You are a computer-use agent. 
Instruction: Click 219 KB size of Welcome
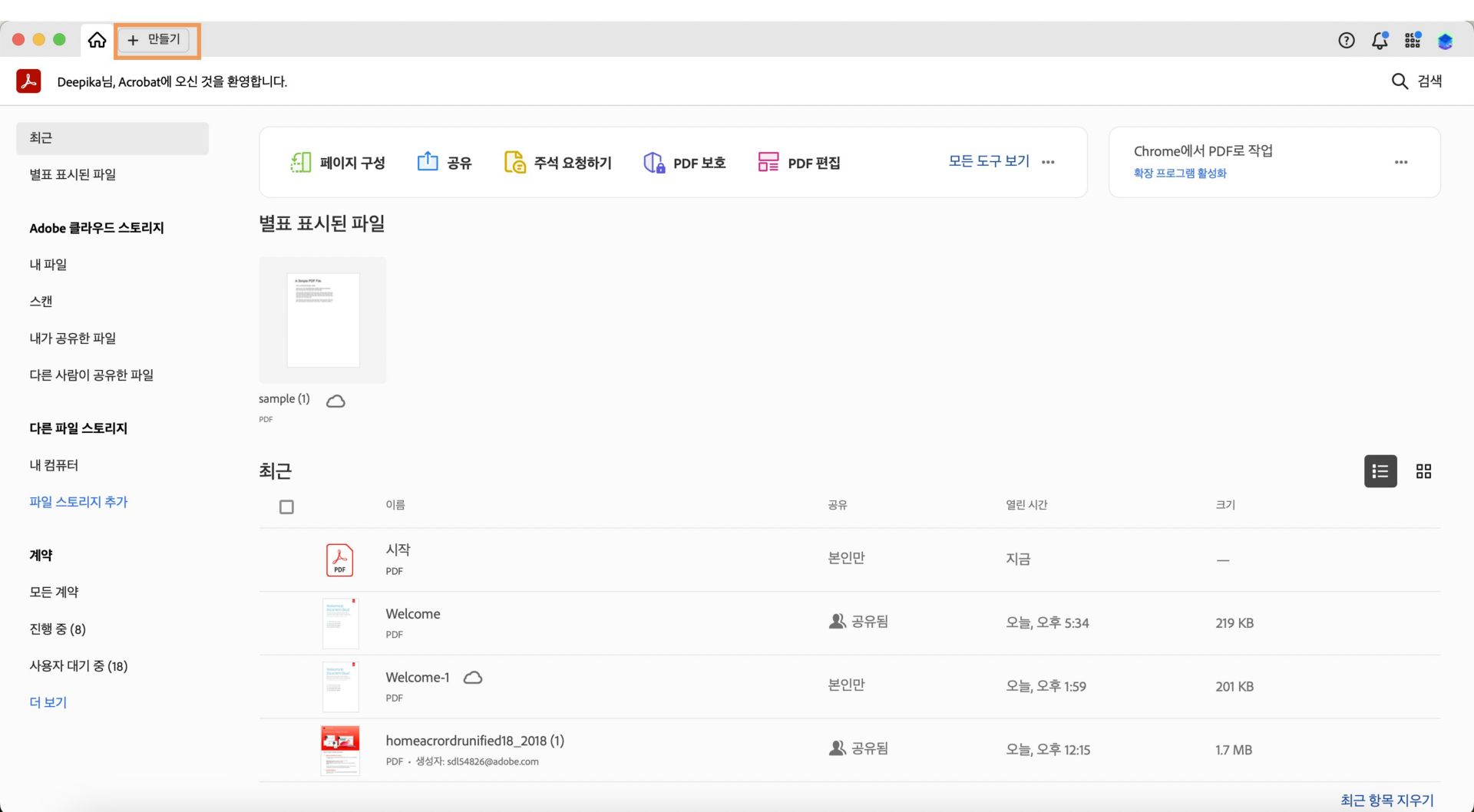click(x=1234, y=623)
